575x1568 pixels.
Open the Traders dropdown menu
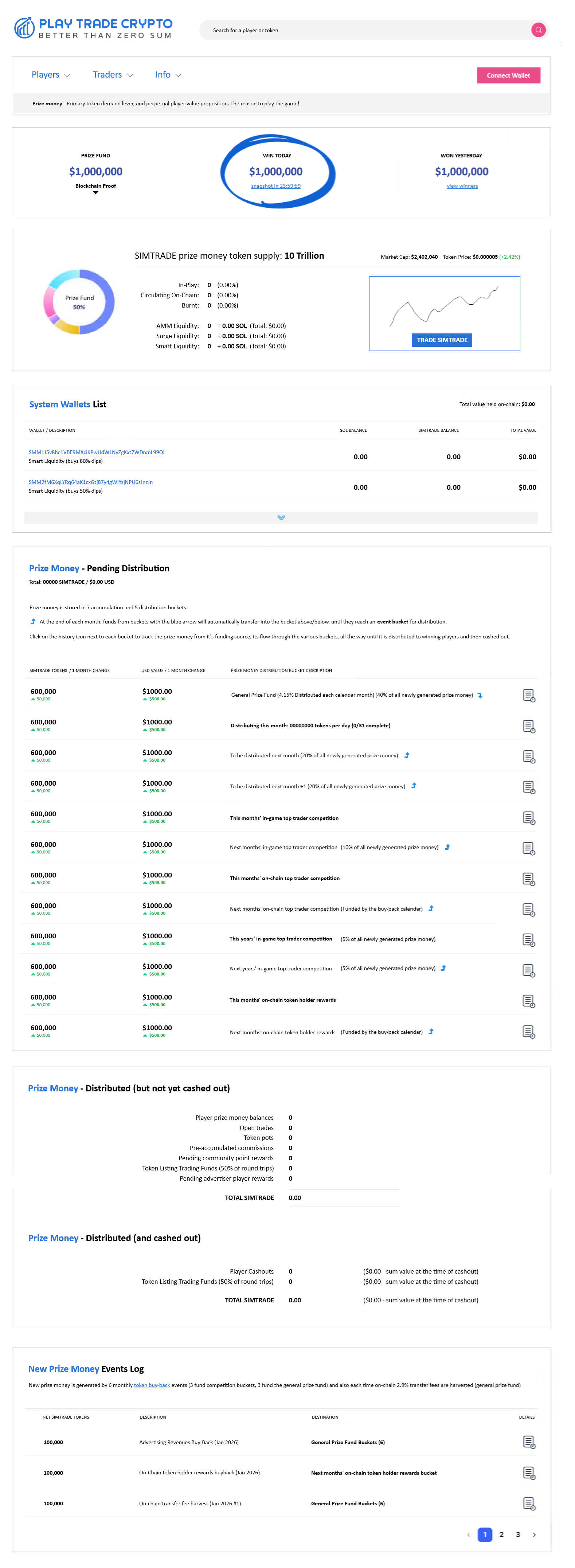113,75
